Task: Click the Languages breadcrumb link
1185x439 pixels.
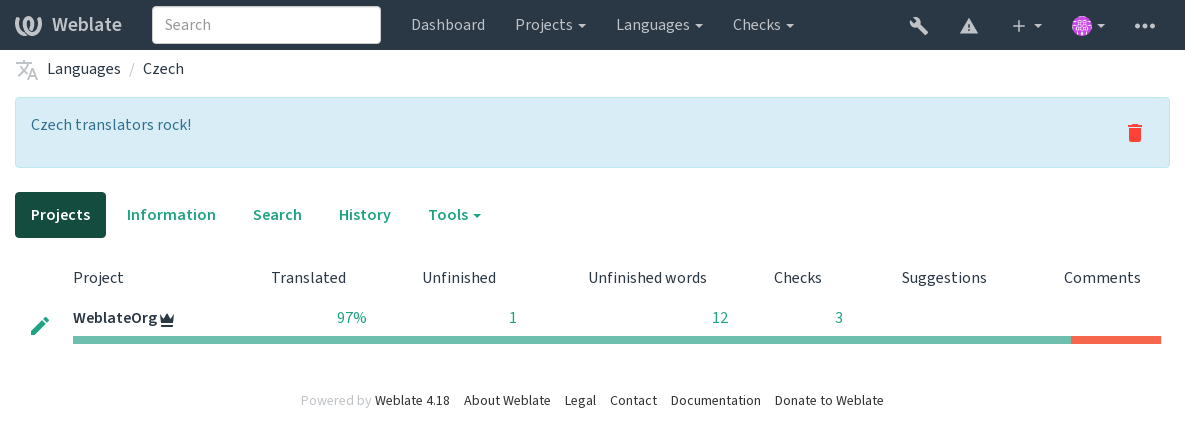Action: (x=84, y=69)
